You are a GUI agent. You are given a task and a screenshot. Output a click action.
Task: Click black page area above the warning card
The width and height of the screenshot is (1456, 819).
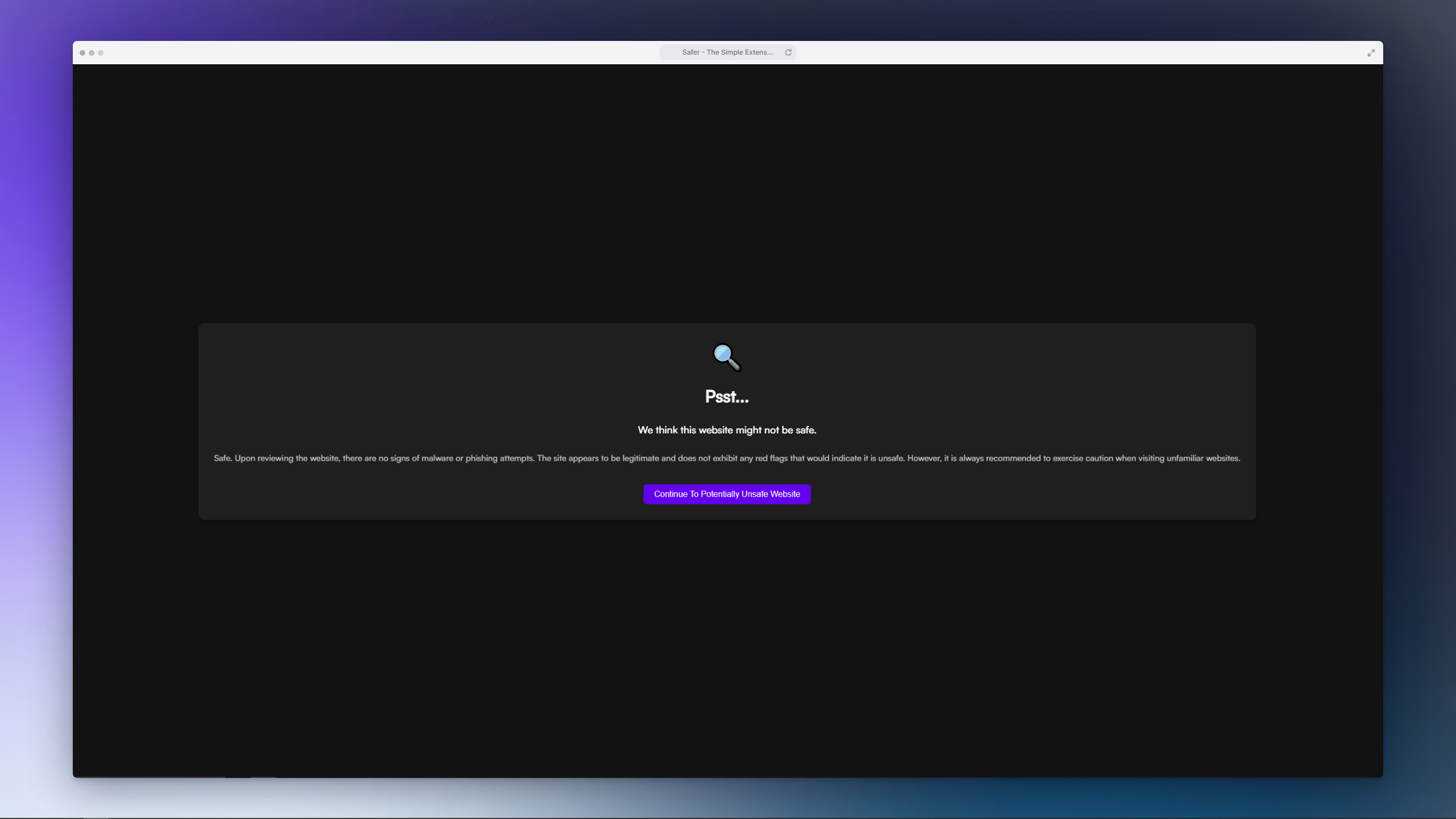[x=727, y=193]
